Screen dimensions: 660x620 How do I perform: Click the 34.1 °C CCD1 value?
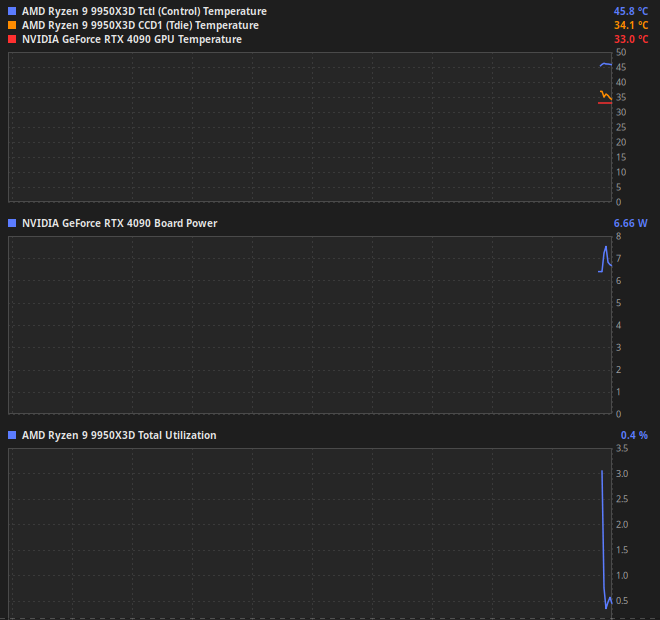point(631,25)
